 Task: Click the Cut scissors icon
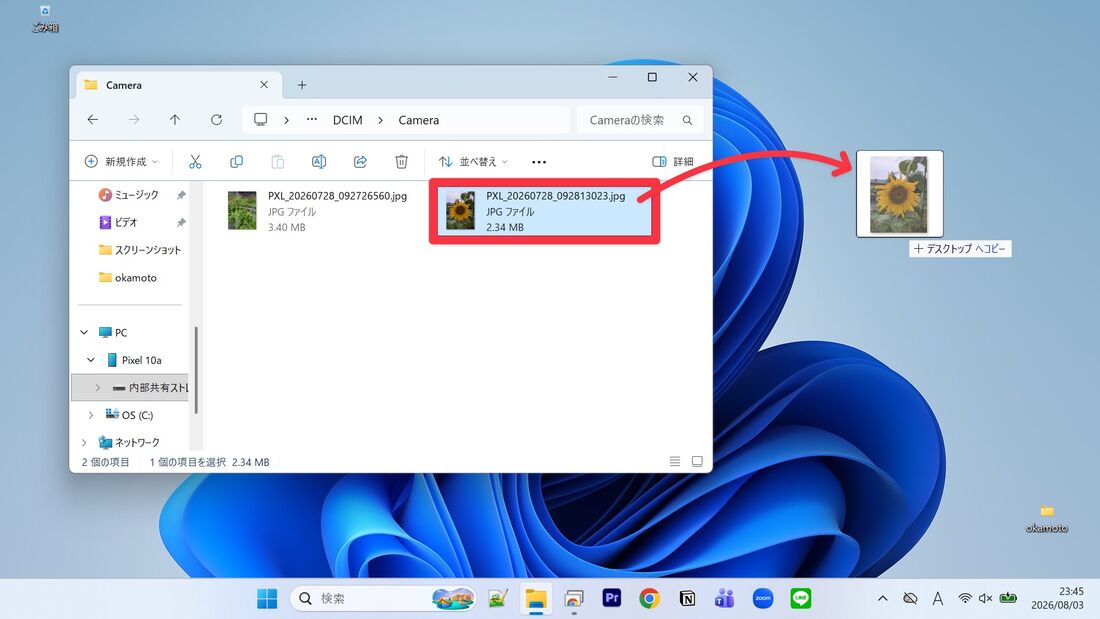click(x=195, y=162)
